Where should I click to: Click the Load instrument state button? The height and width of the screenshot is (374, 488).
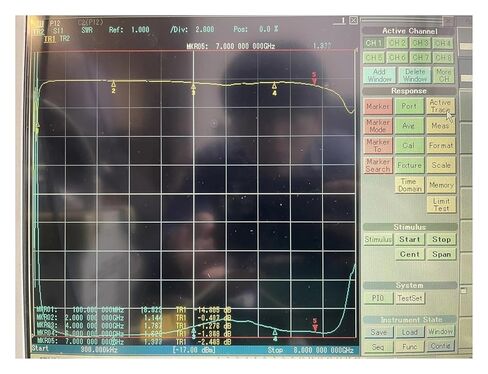pos(409,332)
